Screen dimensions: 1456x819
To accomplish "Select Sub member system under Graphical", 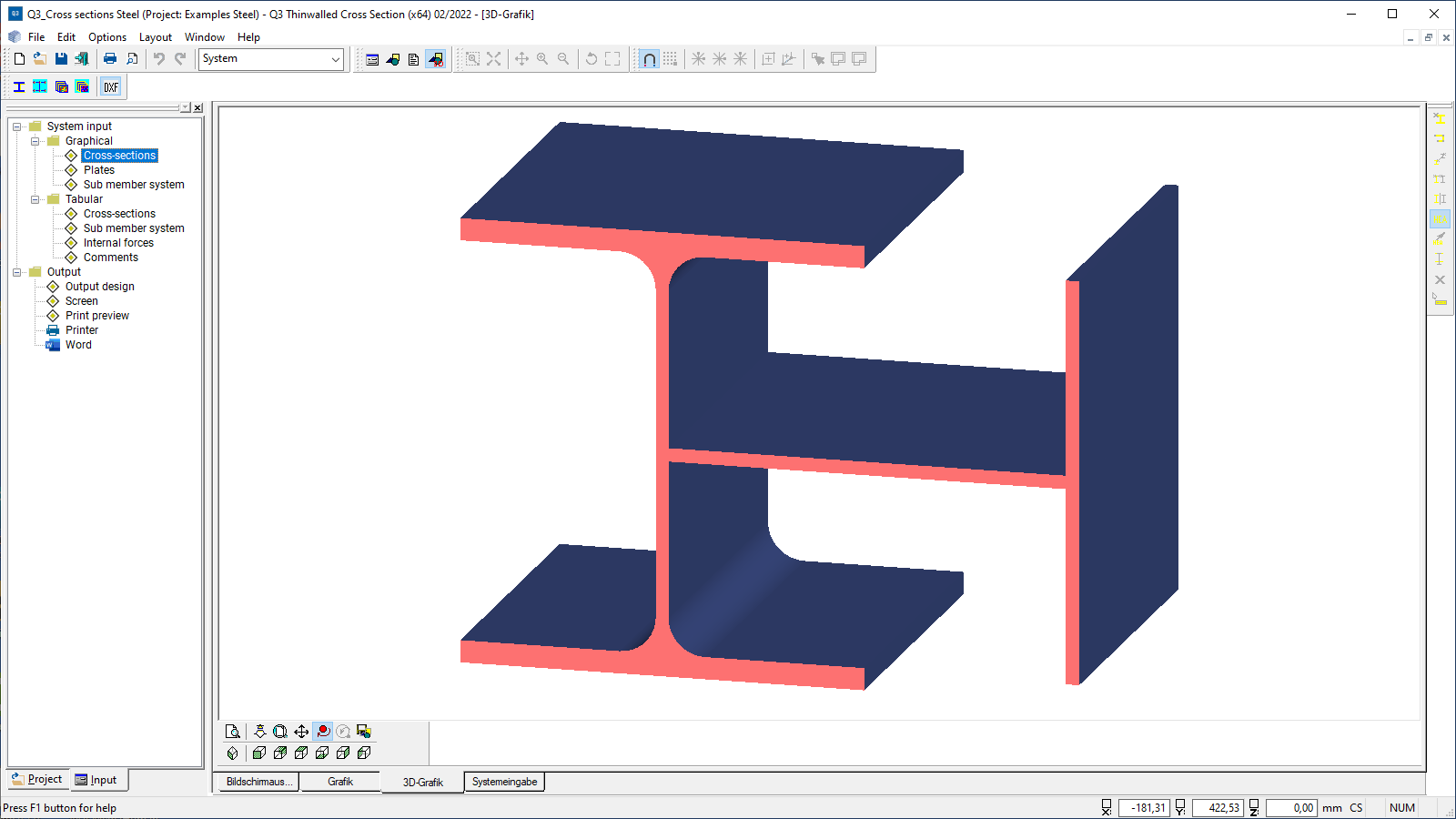I will pos(134,185).
